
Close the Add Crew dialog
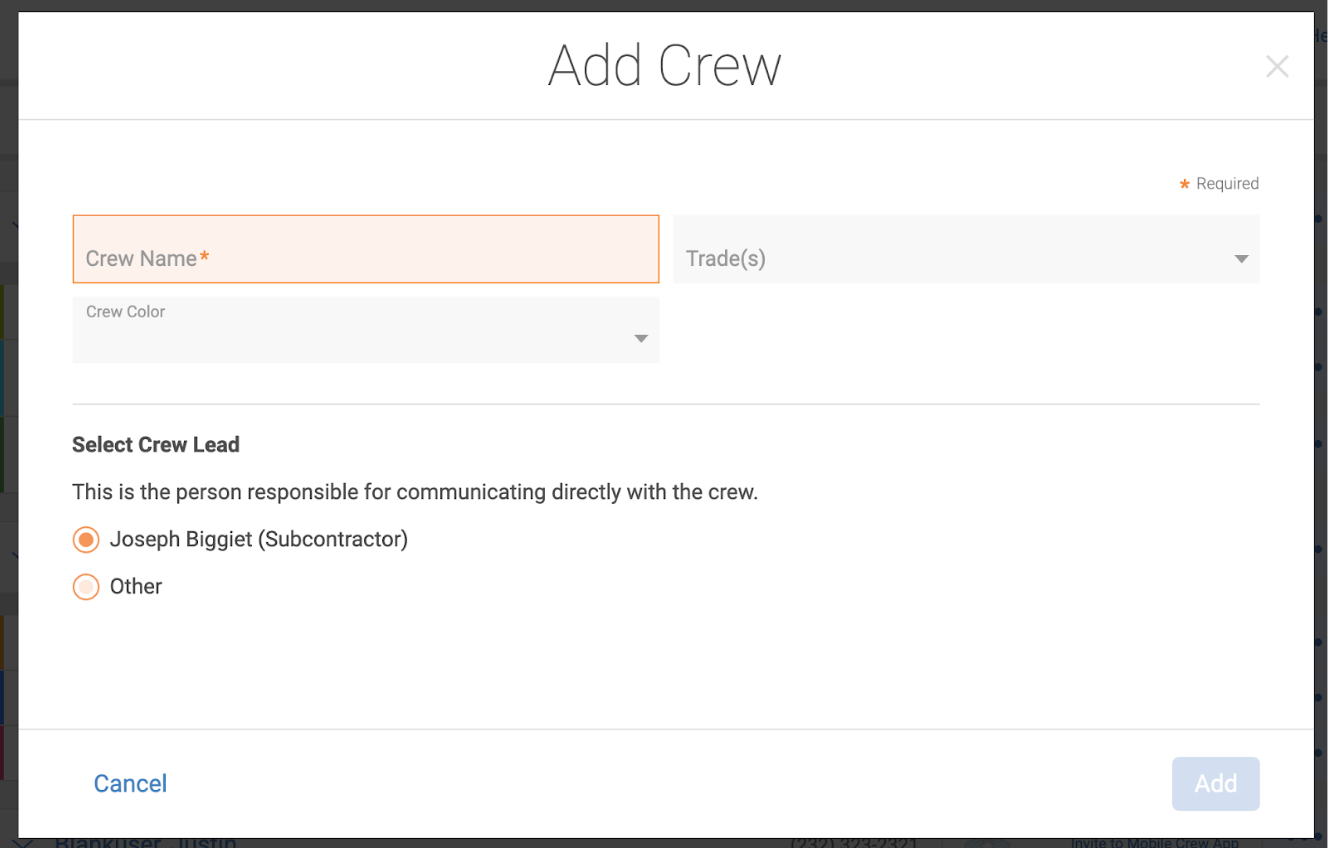click(x=1277, y=67)
